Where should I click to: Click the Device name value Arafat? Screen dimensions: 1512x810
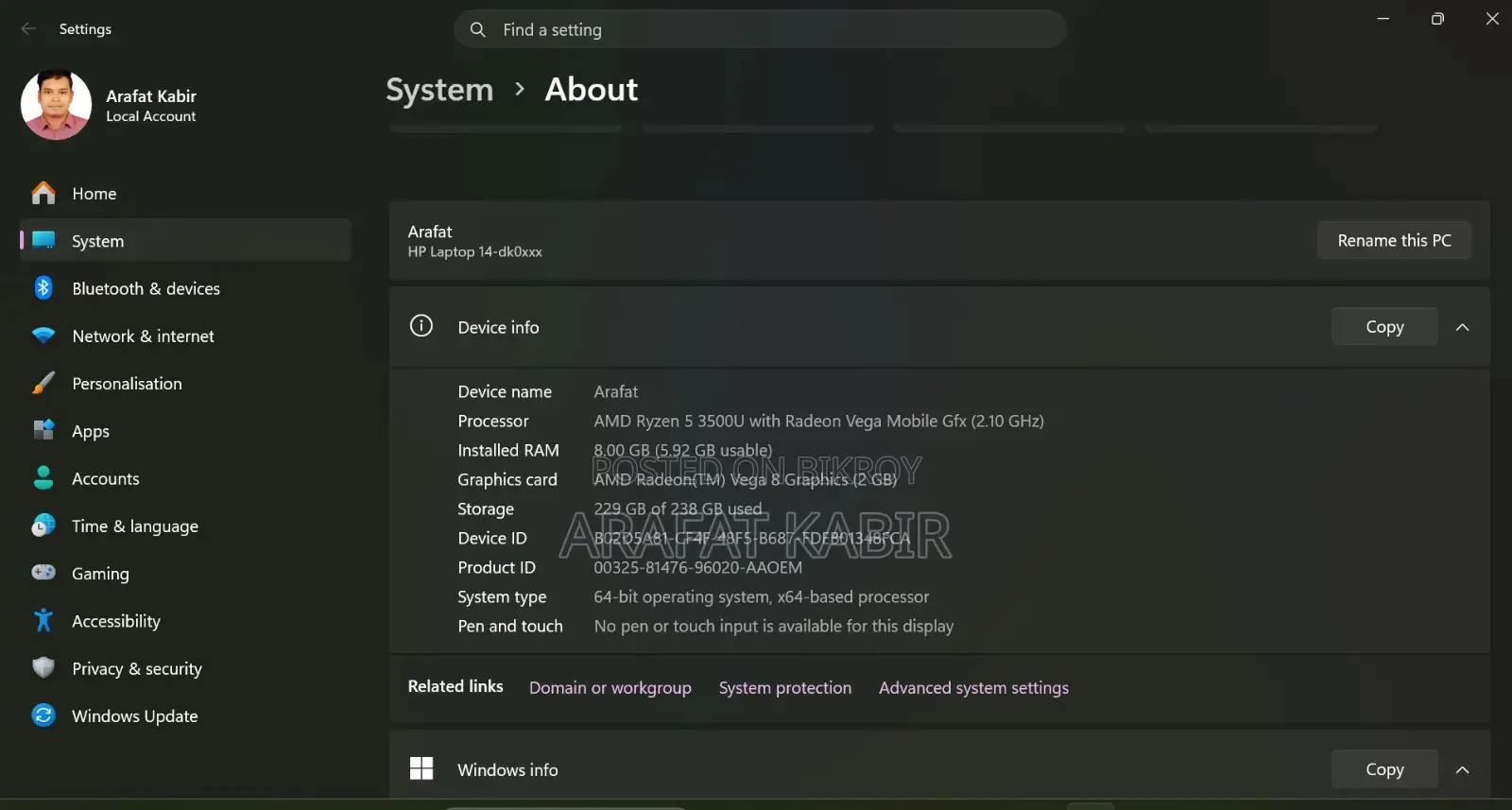coord(615,391)
